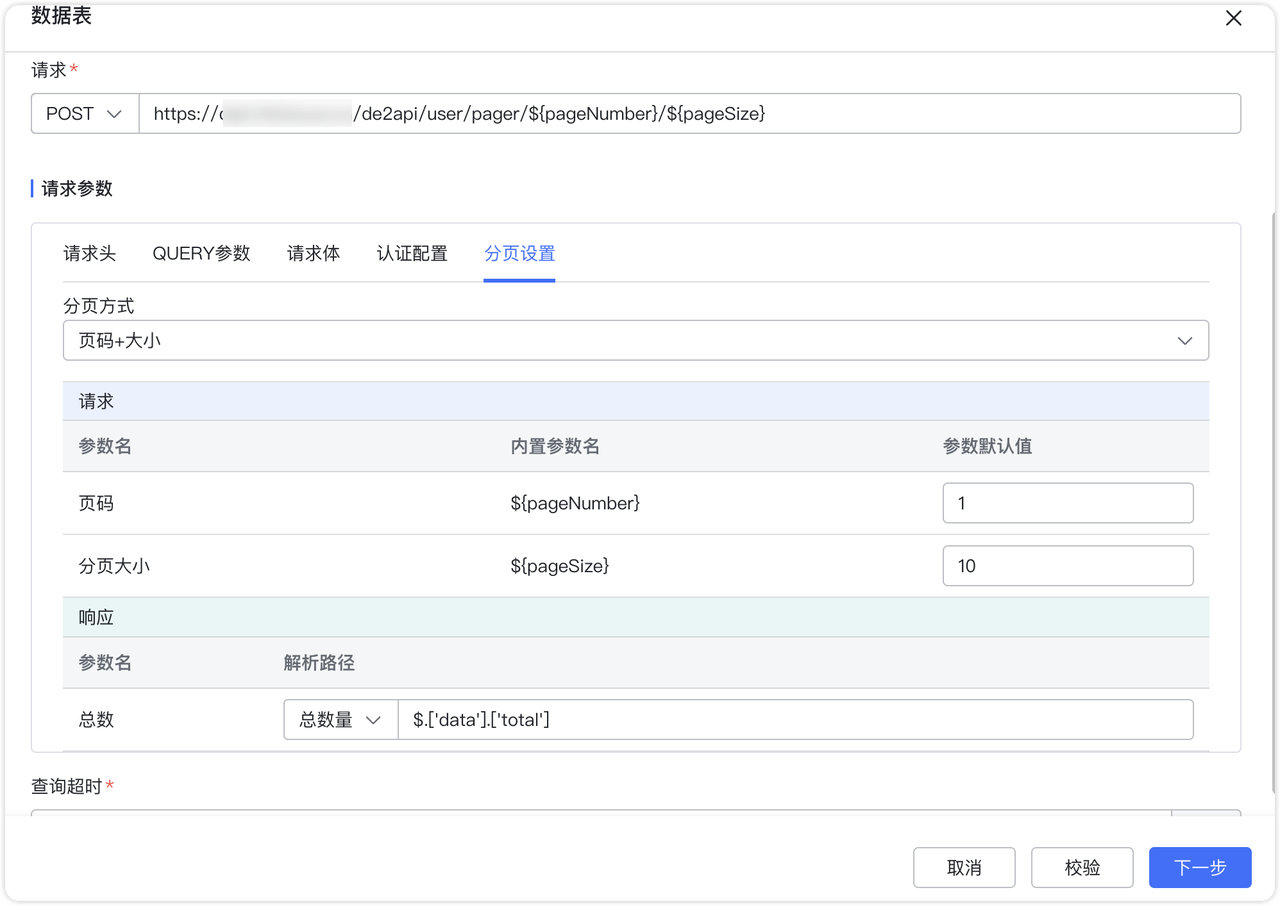The height and width of the screenshot is (906, 1280).
Task: Click the 分页方式 label
Action: (98, 306)
